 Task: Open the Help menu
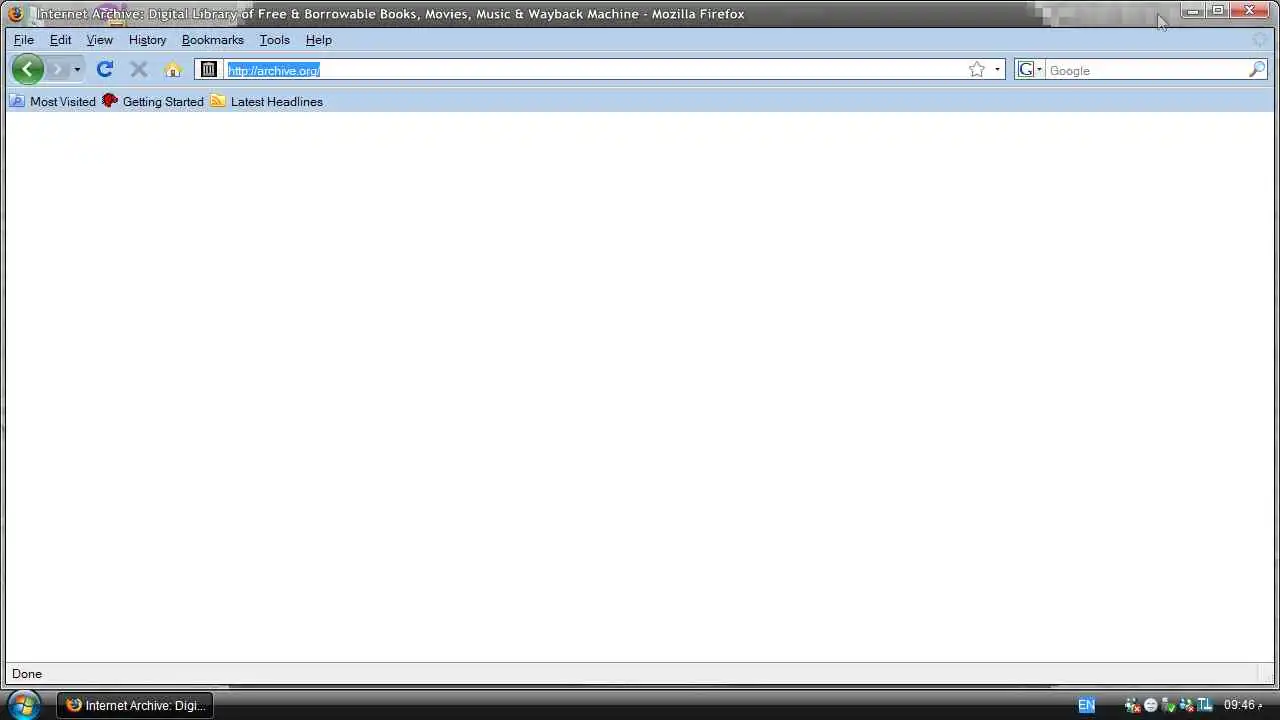tap(319, 40)
